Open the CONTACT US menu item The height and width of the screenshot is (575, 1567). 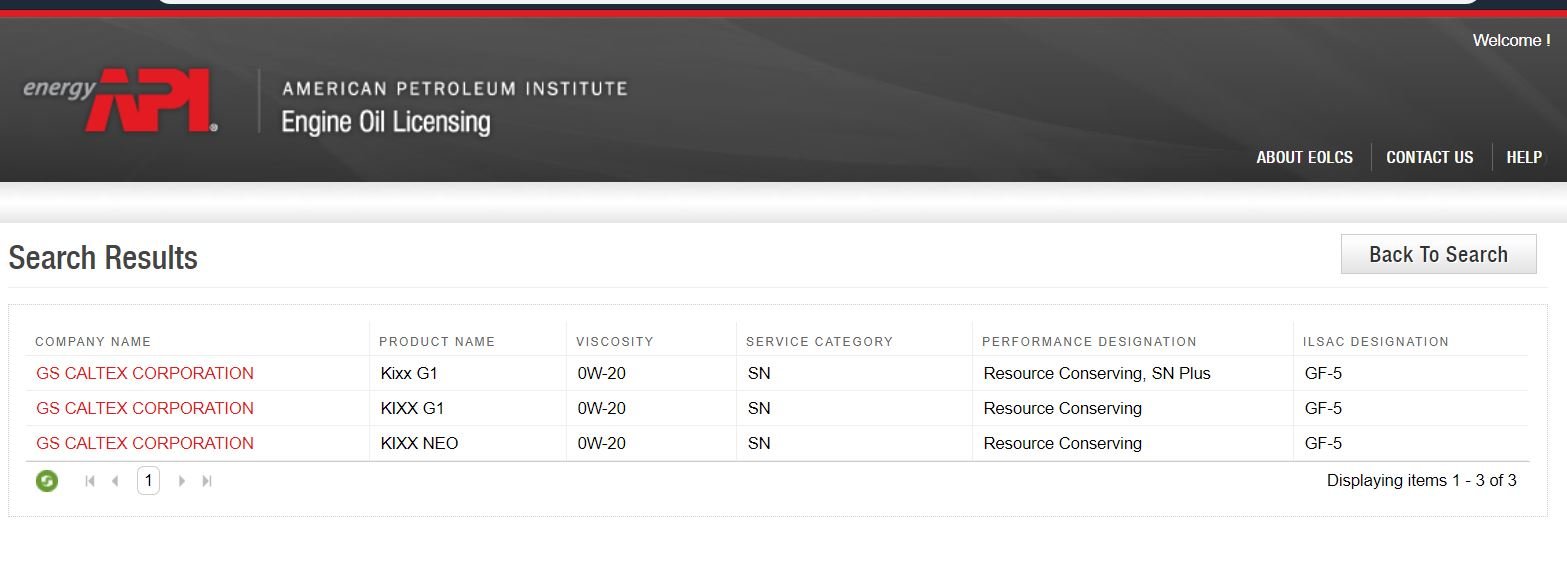pyautogui.click(x=1429, y=157)
